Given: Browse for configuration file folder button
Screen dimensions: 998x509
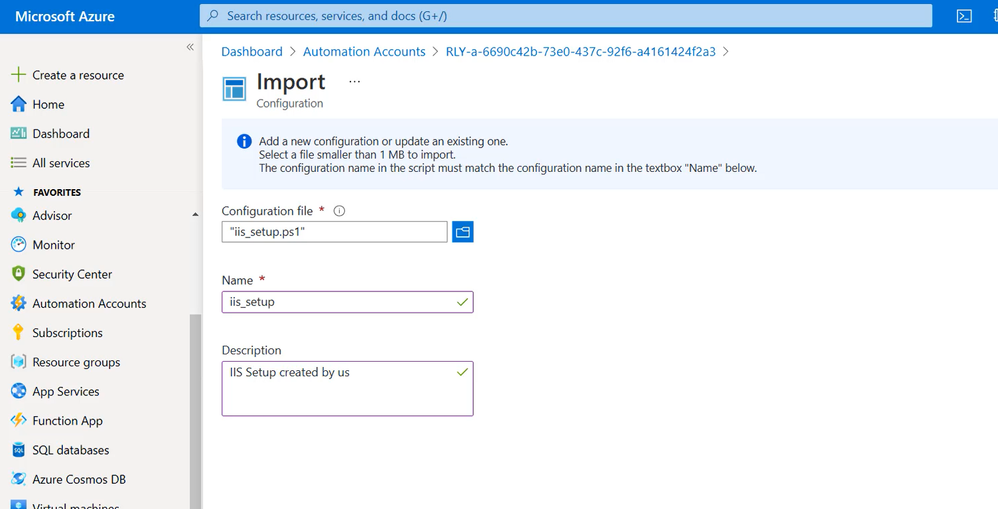Looking at the screenshot, I should pos(463,232).
